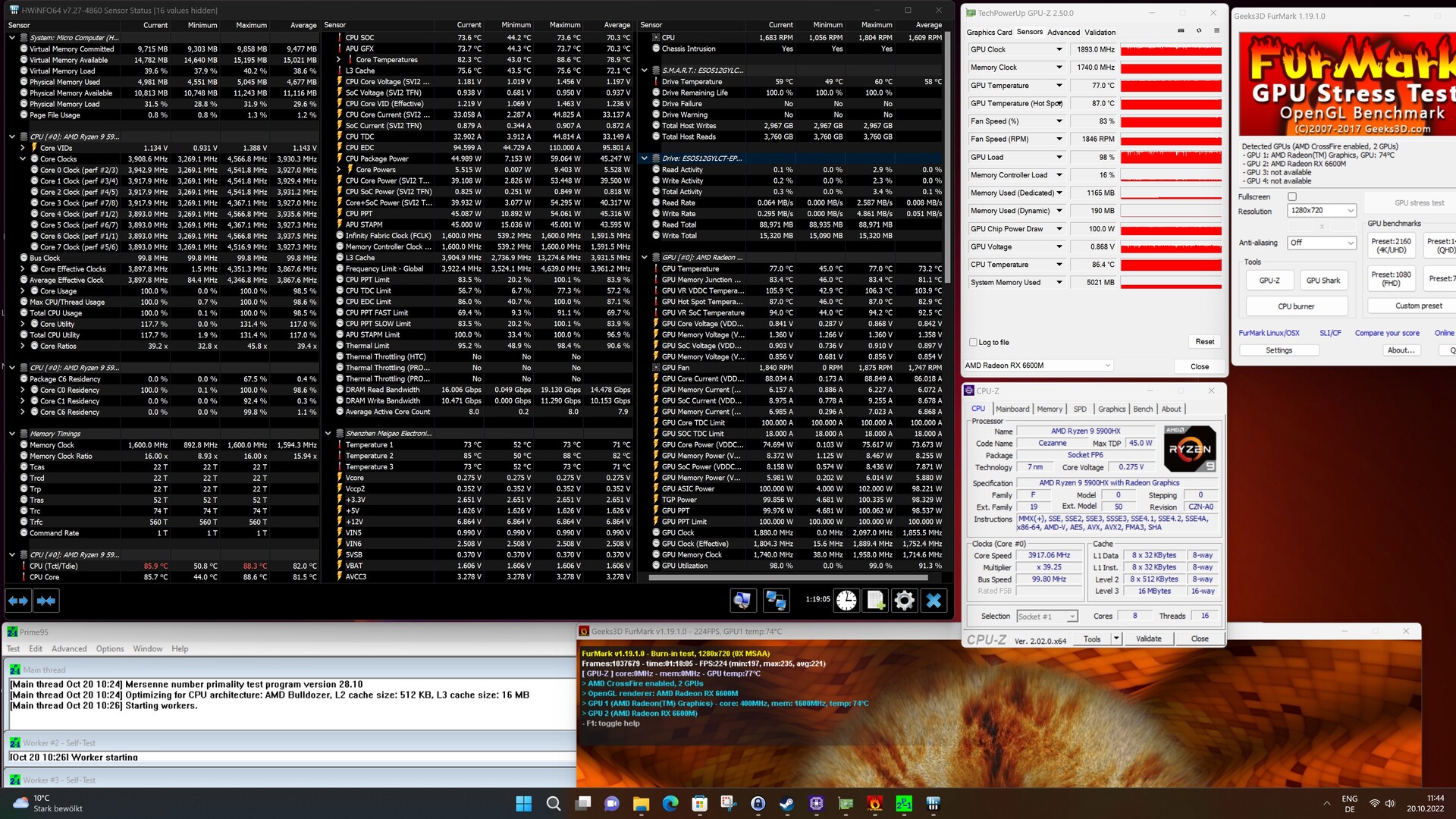
Task: Toggle FurMark Fullscreen checkbox
Action: (1292, 196)
